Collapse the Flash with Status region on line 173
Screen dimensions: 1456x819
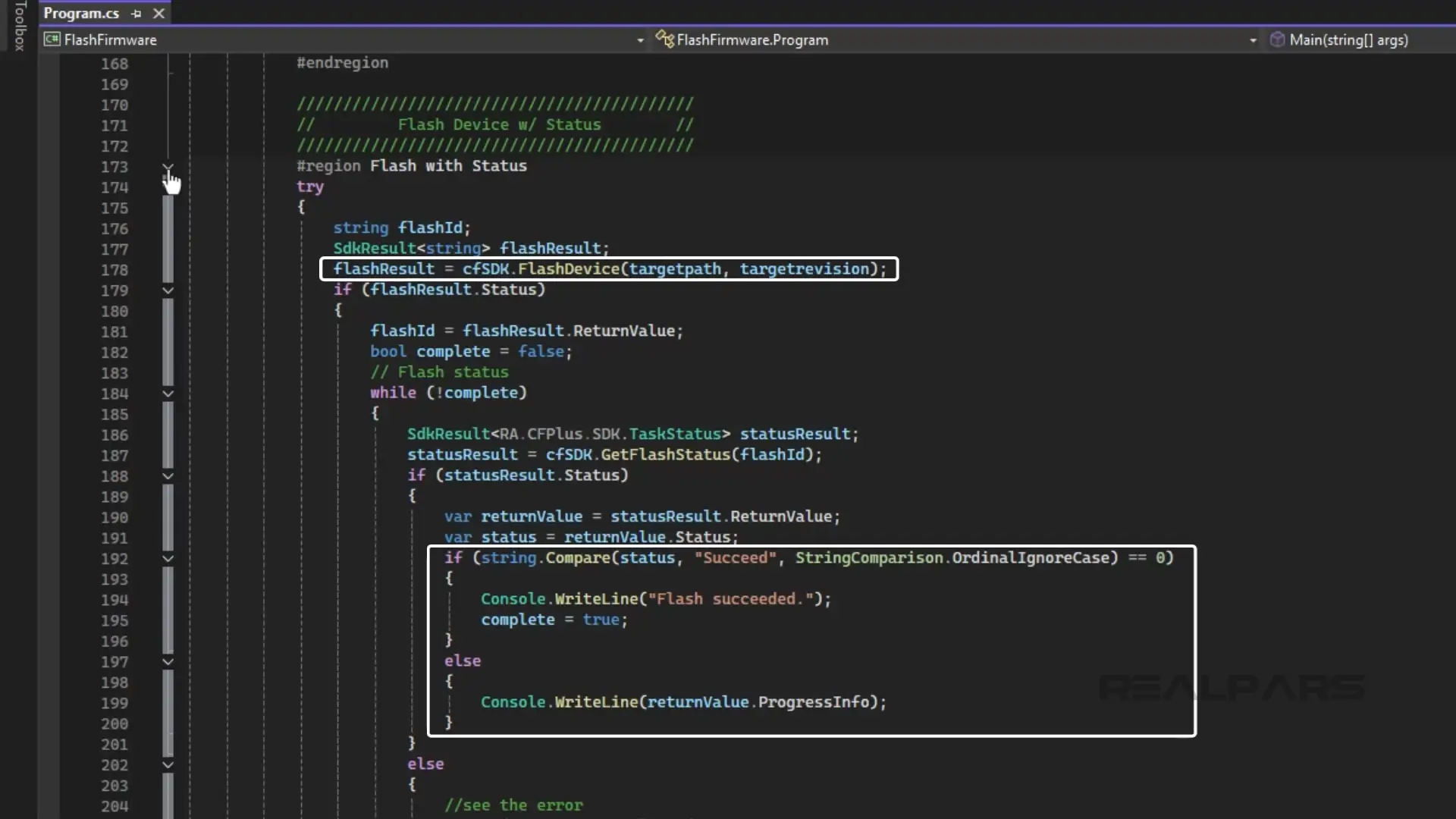168,167
